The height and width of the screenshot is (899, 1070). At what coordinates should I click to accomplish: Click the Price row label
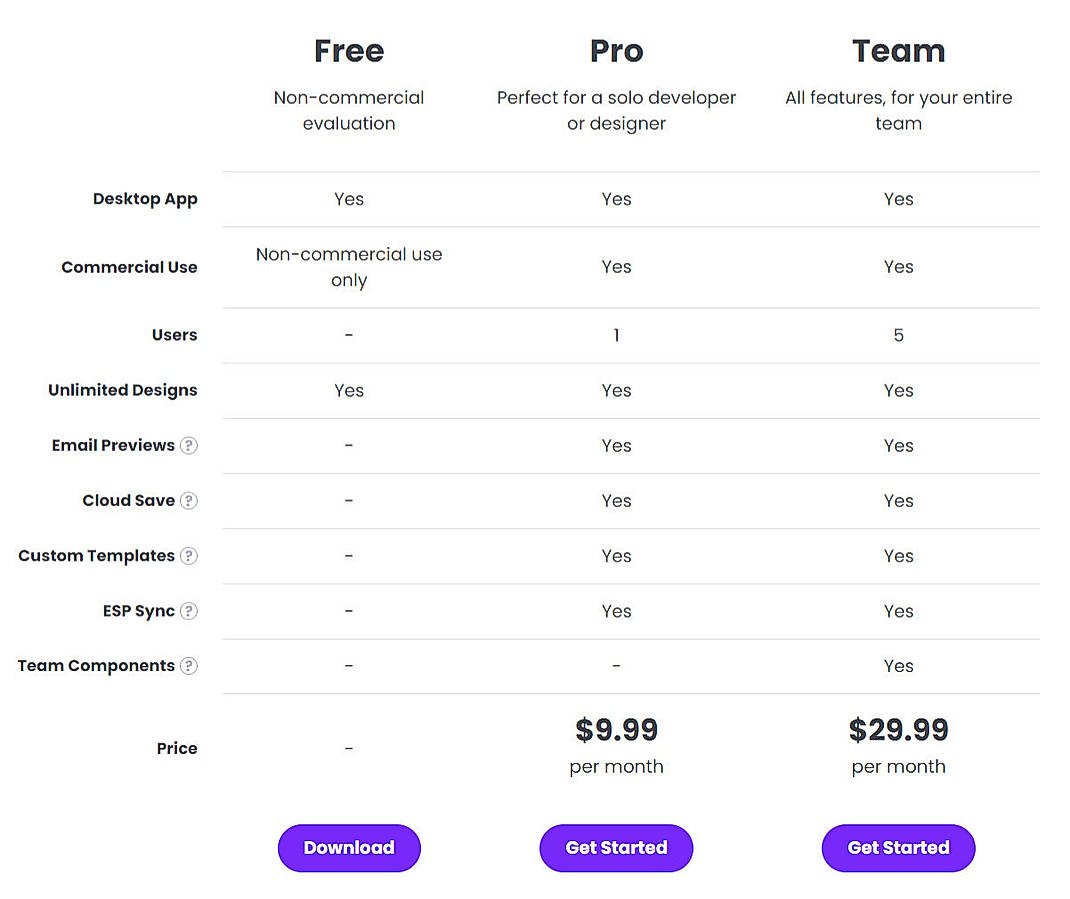(x=177, y=747)
